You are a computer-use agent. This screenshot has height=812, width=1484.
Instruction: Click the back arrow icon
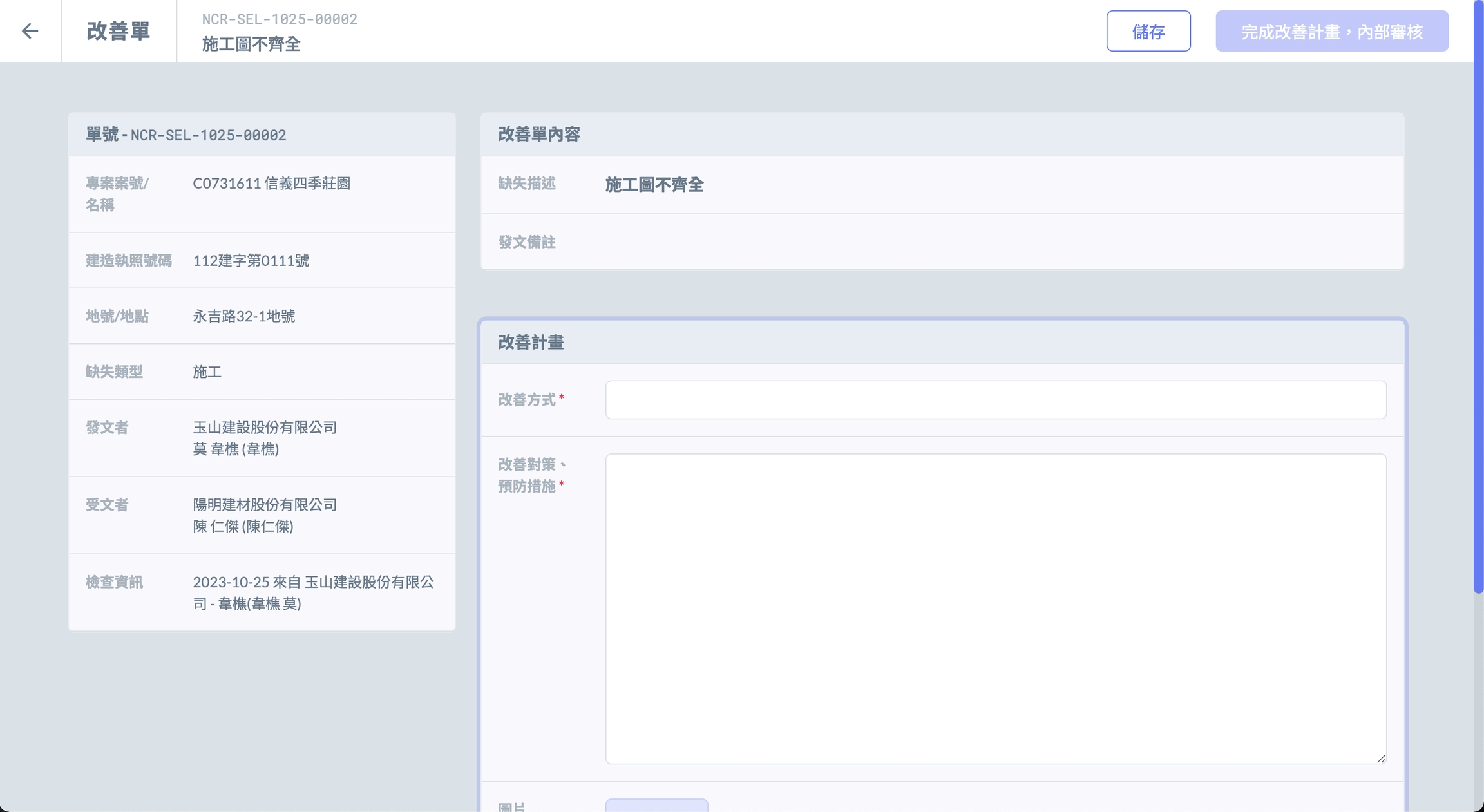point(30,31)
